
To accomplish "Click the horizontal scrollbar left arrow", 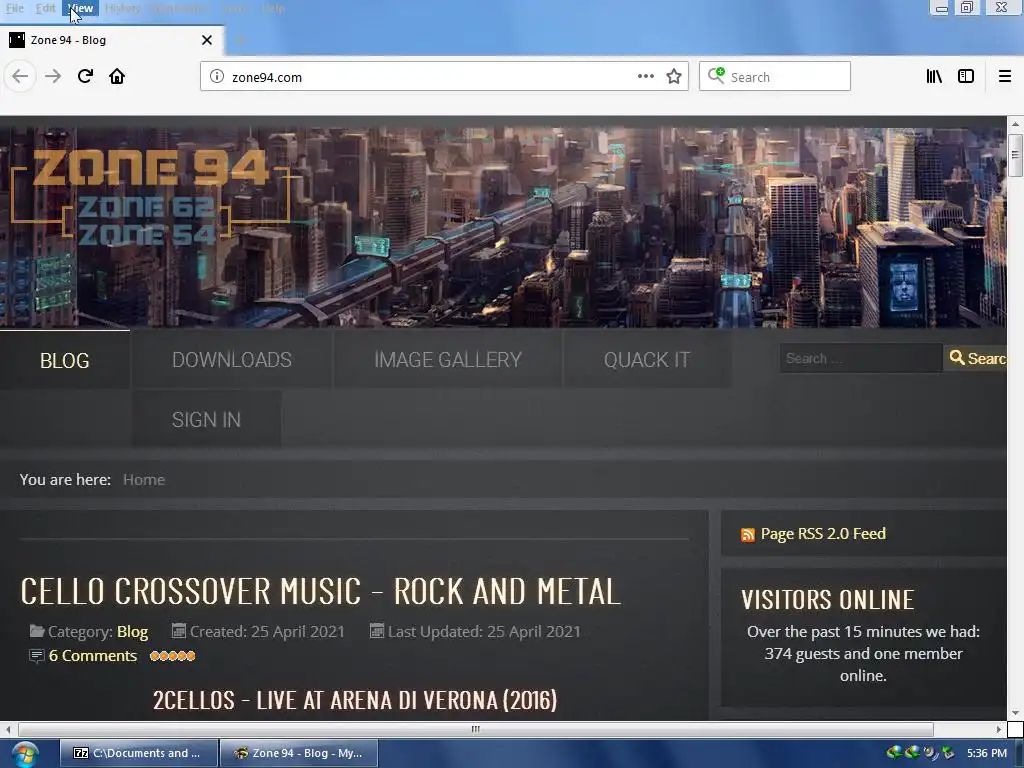I will (8, 729).
